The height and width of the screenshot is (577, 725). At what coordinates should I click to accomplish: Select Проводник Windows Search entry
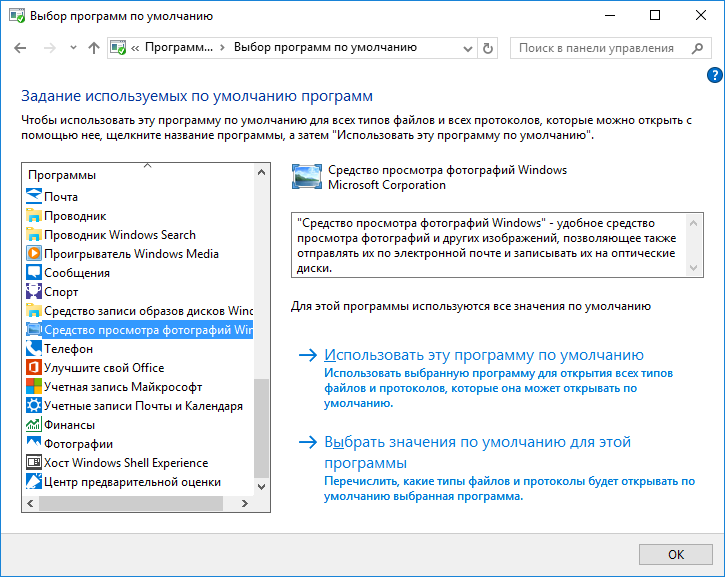tap(120, 234)
